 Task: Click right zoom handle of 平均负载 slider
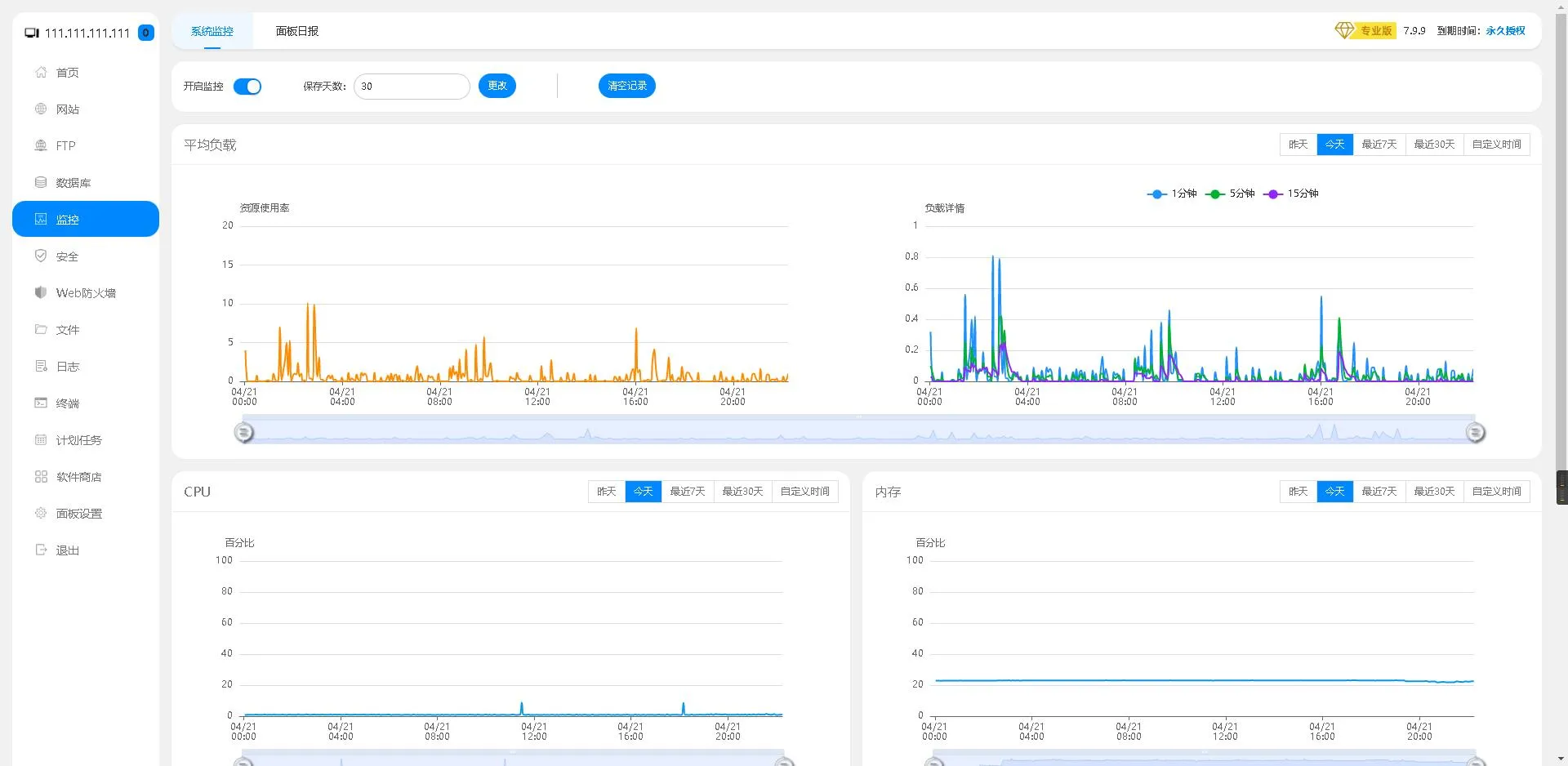[1475, 432]
